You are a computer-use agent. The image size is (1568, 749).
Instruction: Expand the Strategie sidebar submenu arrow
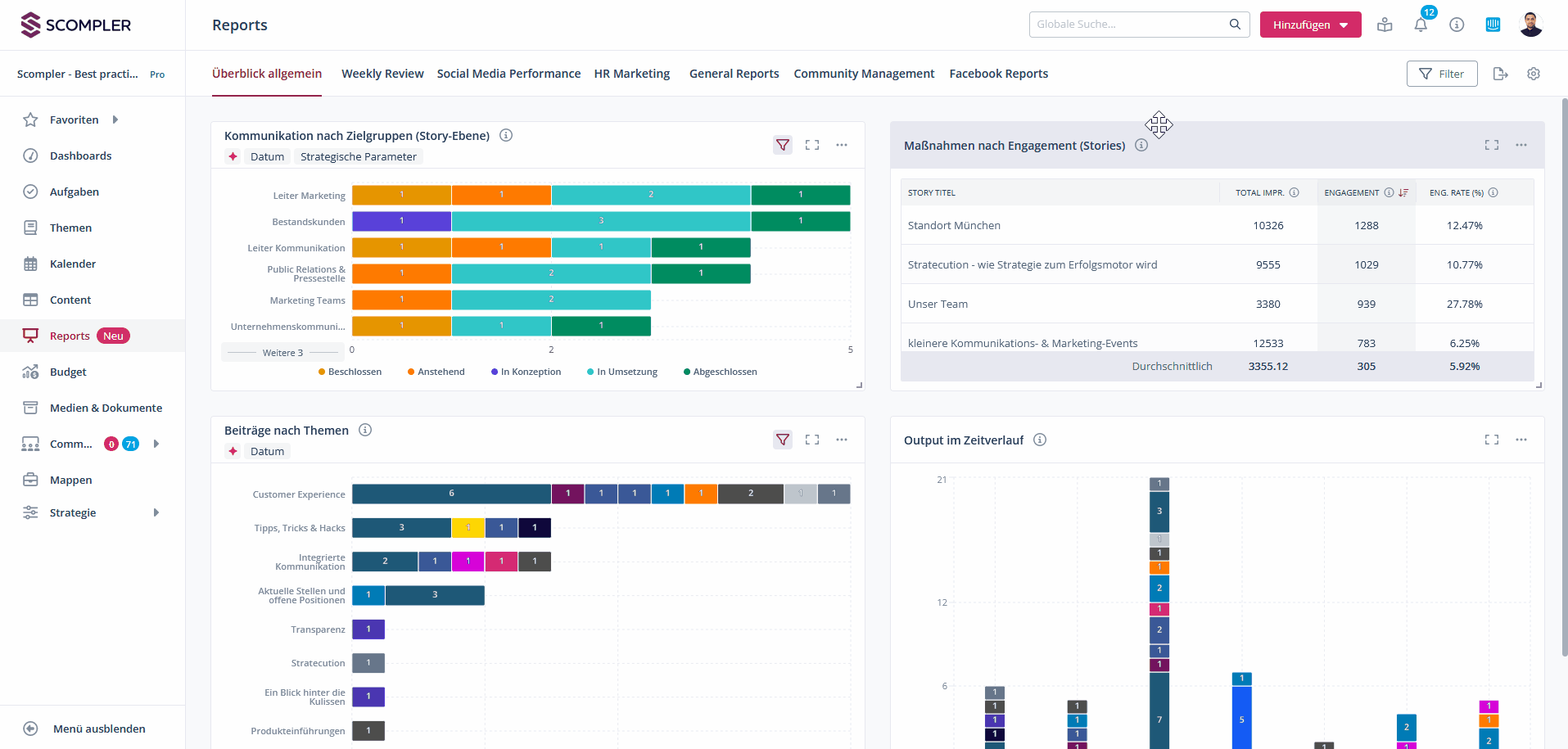pyautogui.click(x=156, y=512)
